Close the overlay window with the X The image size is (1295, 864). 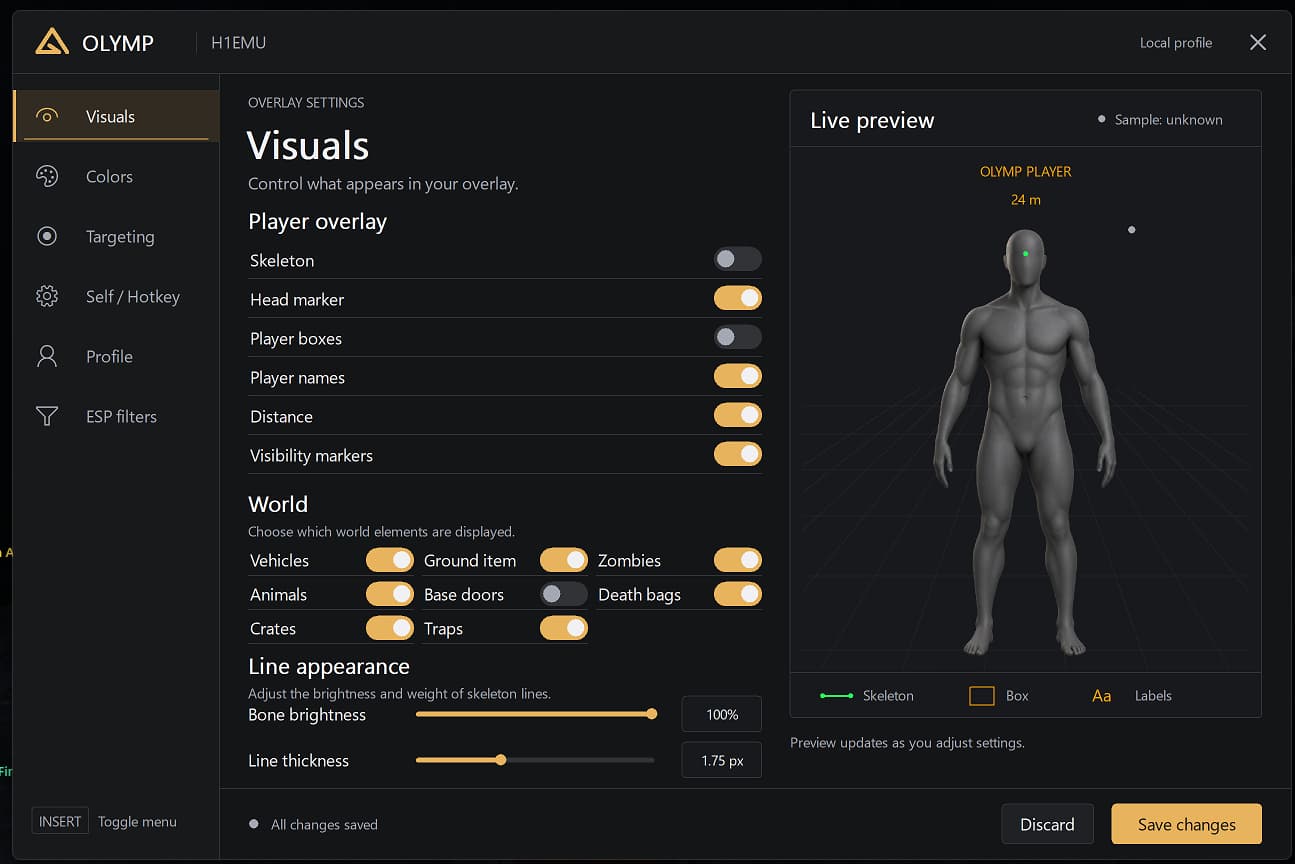point(1258,42)
